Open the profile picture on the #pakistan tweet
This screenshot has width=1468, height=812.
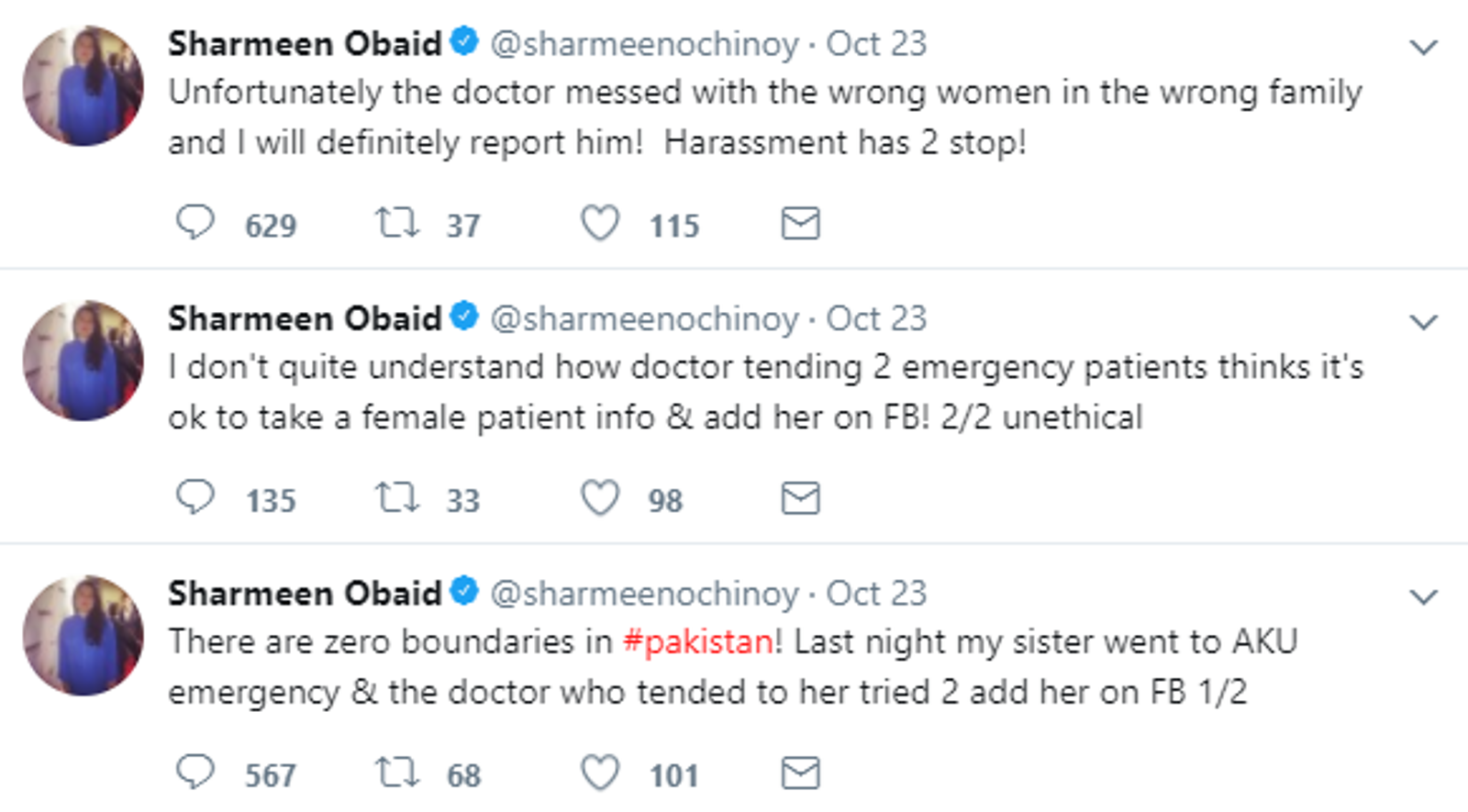coord(83,635)
